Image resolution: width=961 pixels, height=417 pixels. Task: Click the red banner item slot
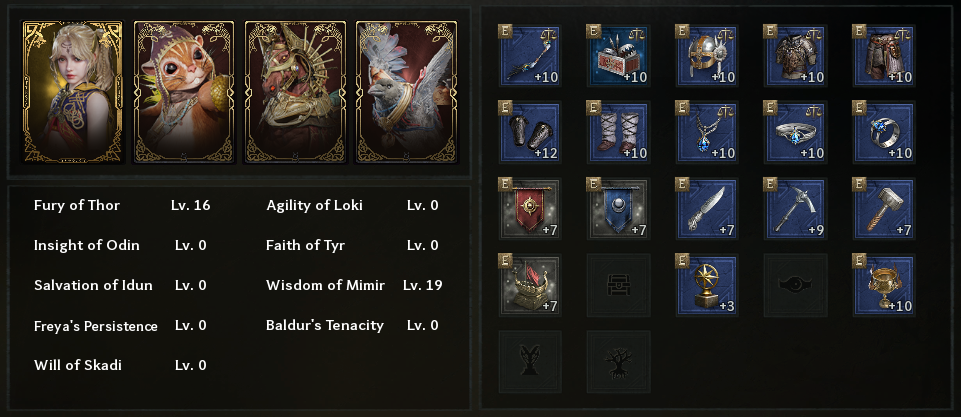click(x=529, y=209)
